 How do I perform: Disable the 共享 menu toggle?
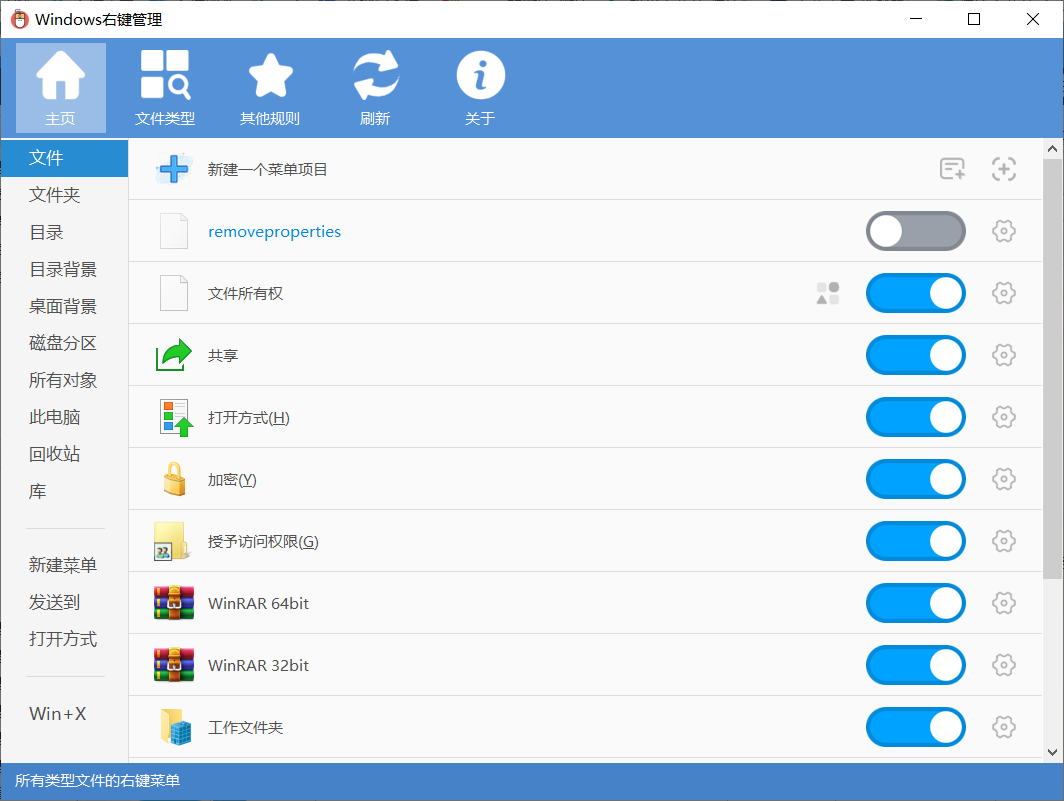[915, 355]
